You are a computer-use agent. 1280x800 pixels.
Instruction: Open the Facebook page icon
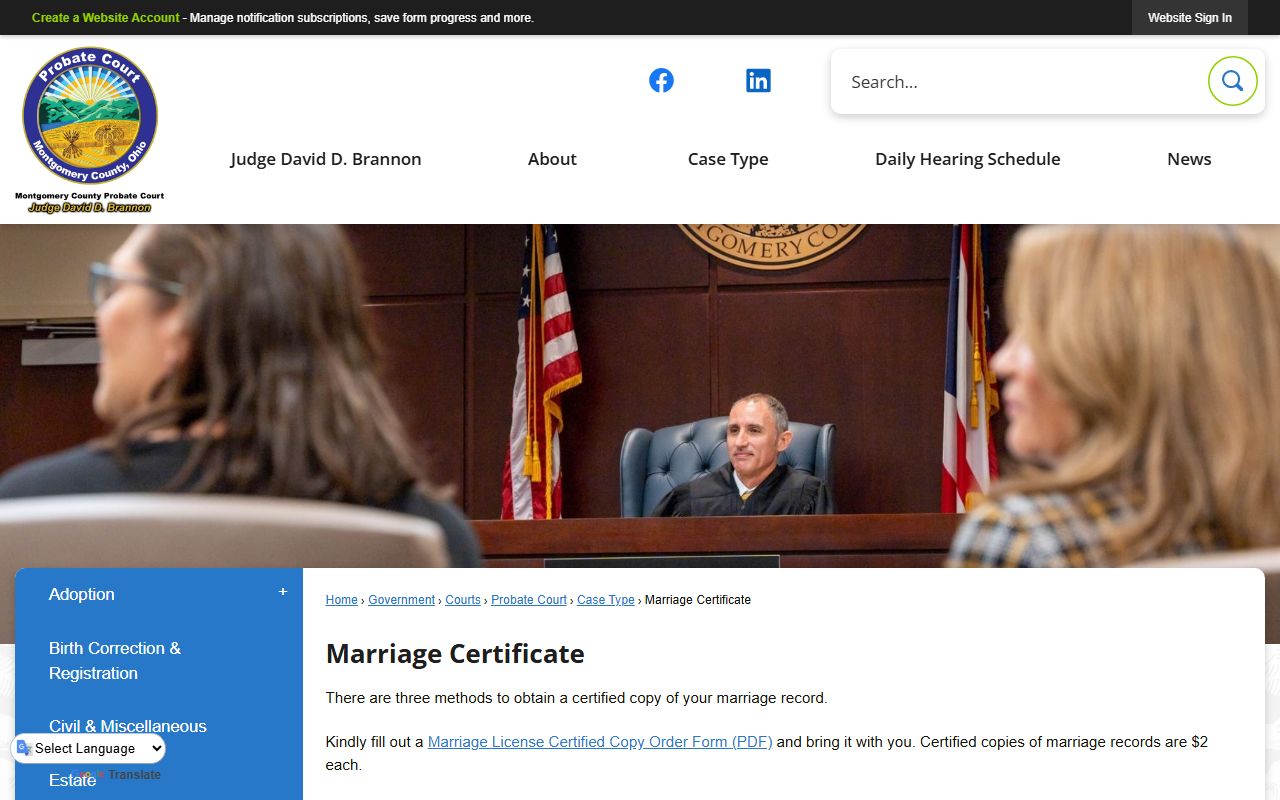[661, 81]
